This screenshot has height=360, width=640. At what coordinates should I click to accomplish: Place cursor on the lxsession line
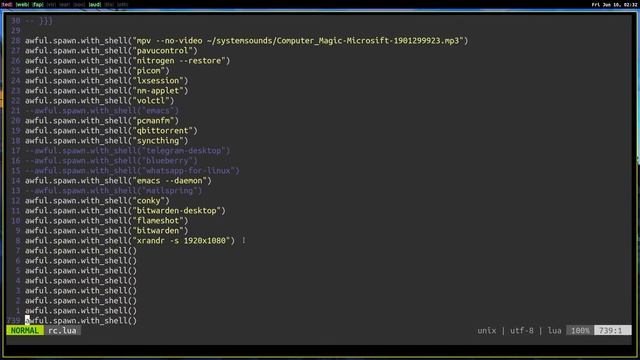(107, 81)
